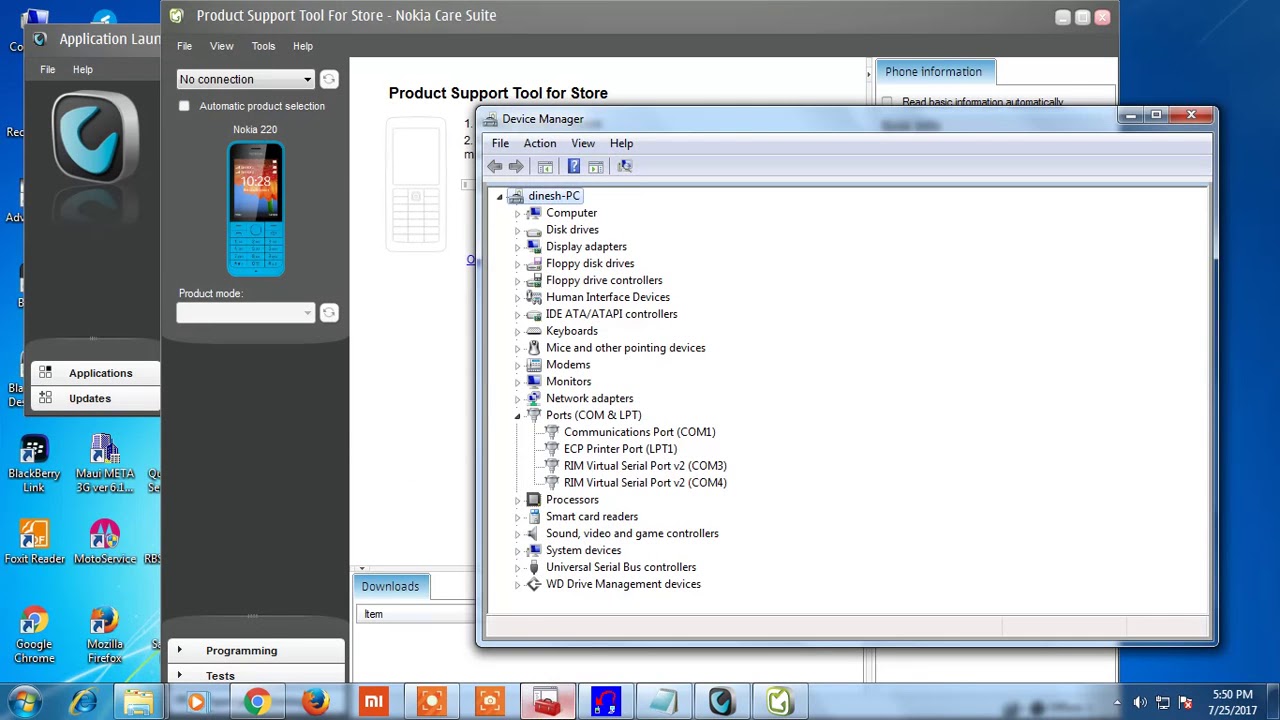Click the Applications icon in launcher
This screenshot has height=720, width=1280.
click(45, 373)
